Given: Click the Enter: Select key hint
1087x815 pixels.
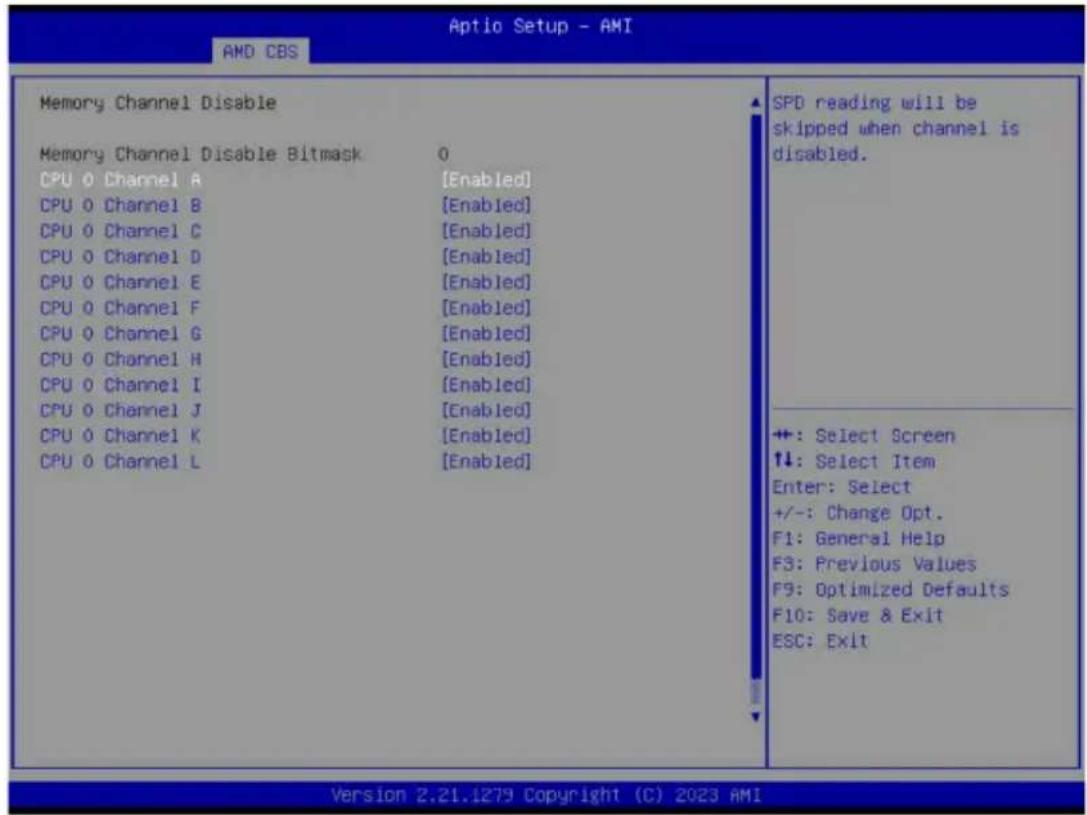Looking at the screenshot, I should [842, 487].
